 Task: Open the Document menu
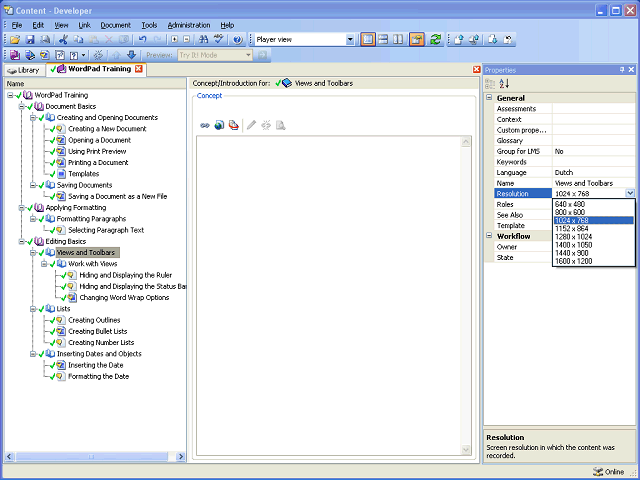pos(116,25)
